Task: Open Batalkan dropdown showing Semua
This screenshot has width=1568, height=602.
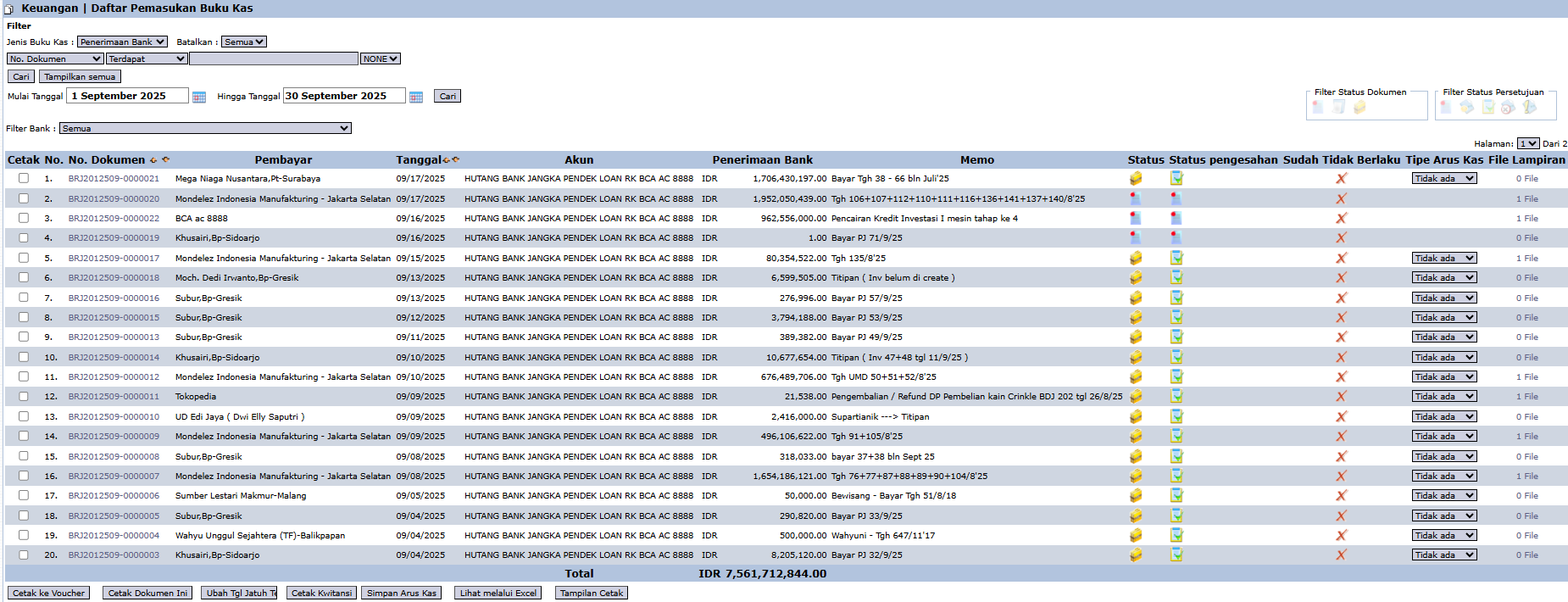Action: pos(244,42)
